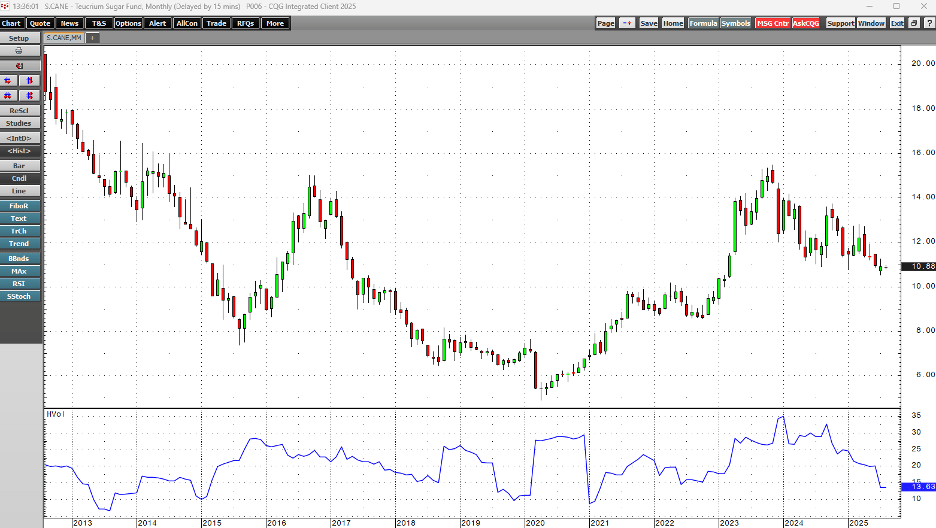Select the S.CANE,MM chart tab
The width and height of the screenshot is (936, 528).
click(x=63, y=38)
